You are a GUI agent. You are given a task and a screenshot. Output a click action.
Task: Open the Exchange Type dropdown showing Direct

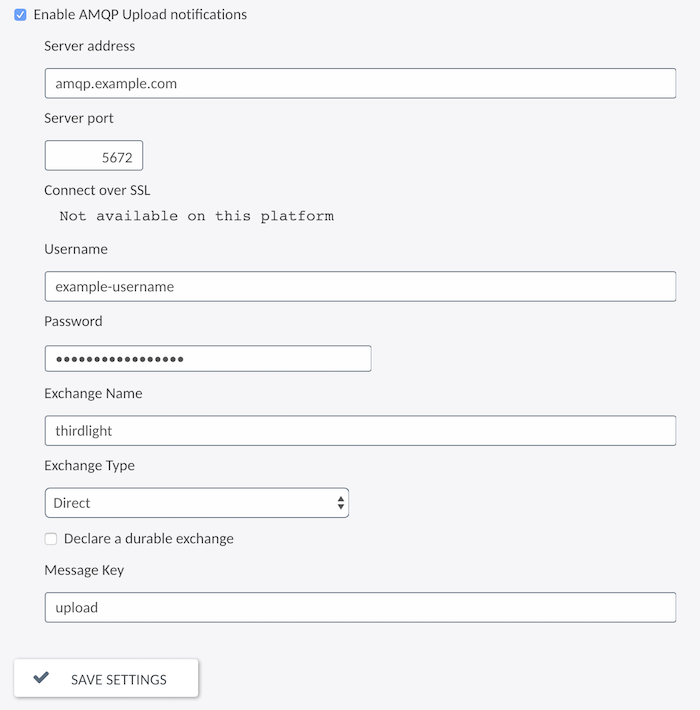(197, 503)
